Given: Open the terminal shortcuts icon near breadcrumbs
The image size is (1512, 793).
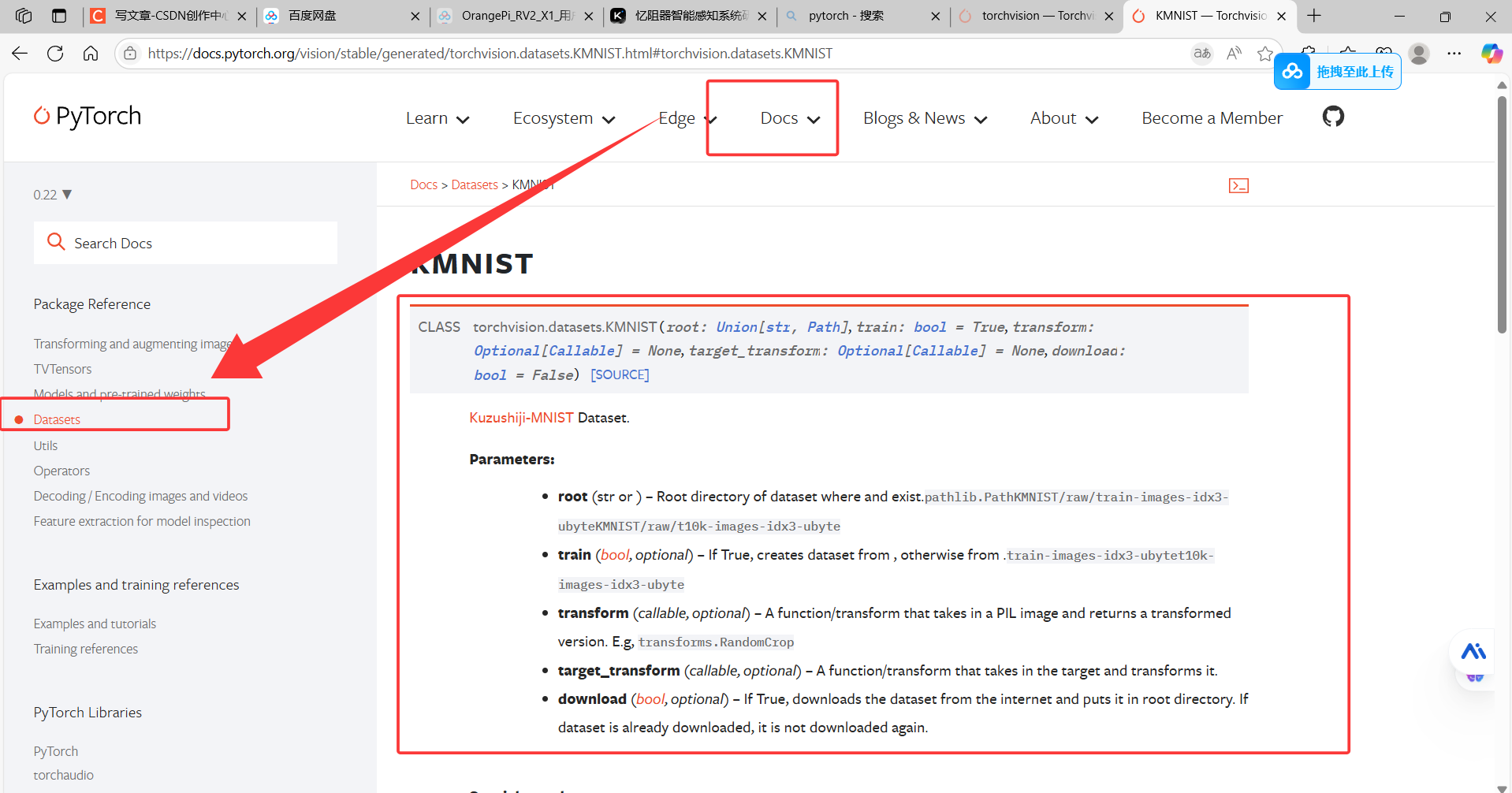Looking at the screenshot, I should click(x=1238, y=185).
